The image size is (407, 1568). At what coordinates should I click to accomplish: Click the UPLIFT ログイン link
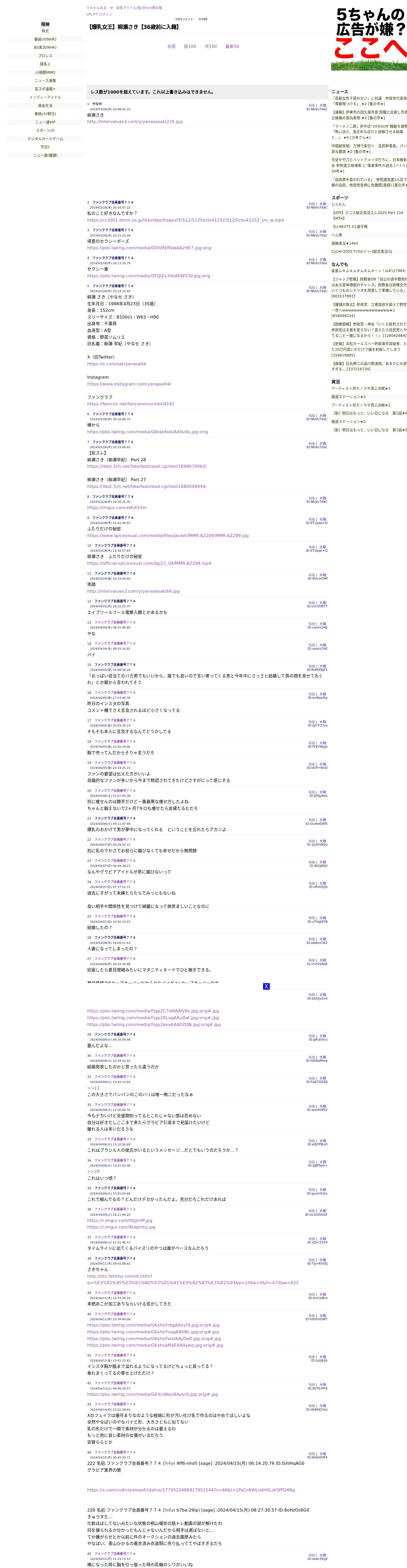[99, 14]
